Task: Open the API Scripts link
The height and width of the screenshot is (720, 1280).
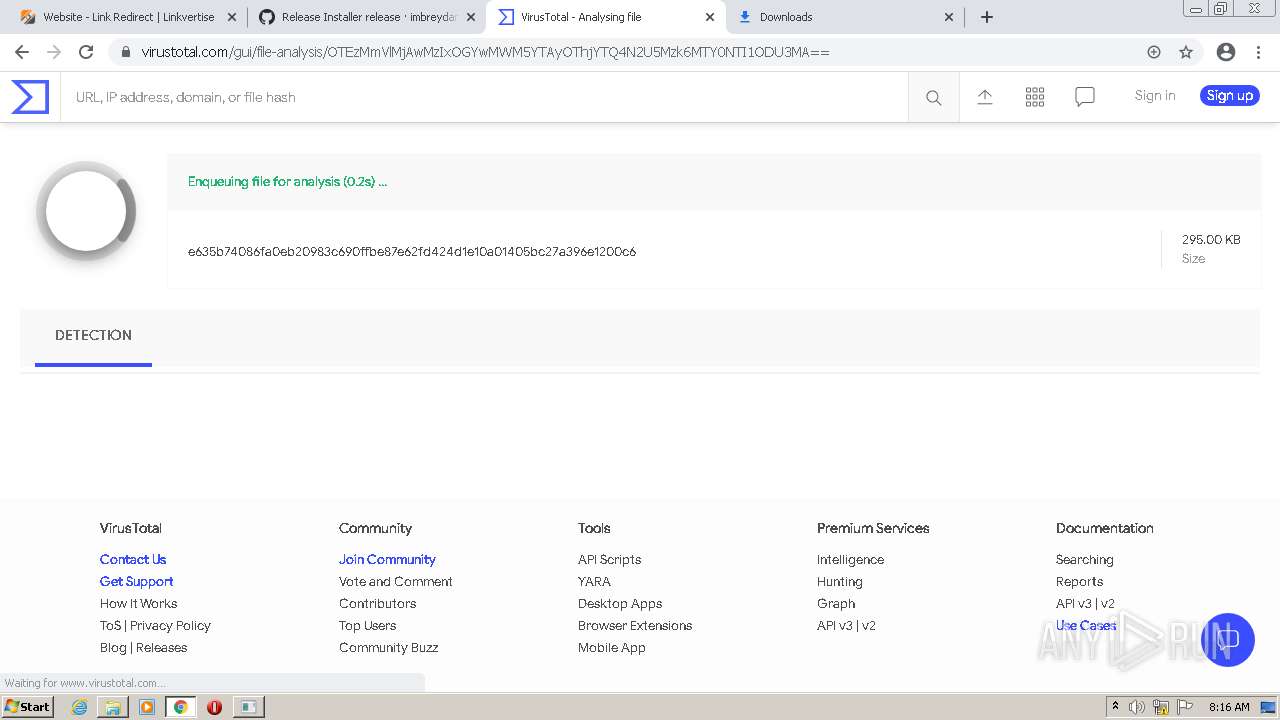Action: point(610,559)
